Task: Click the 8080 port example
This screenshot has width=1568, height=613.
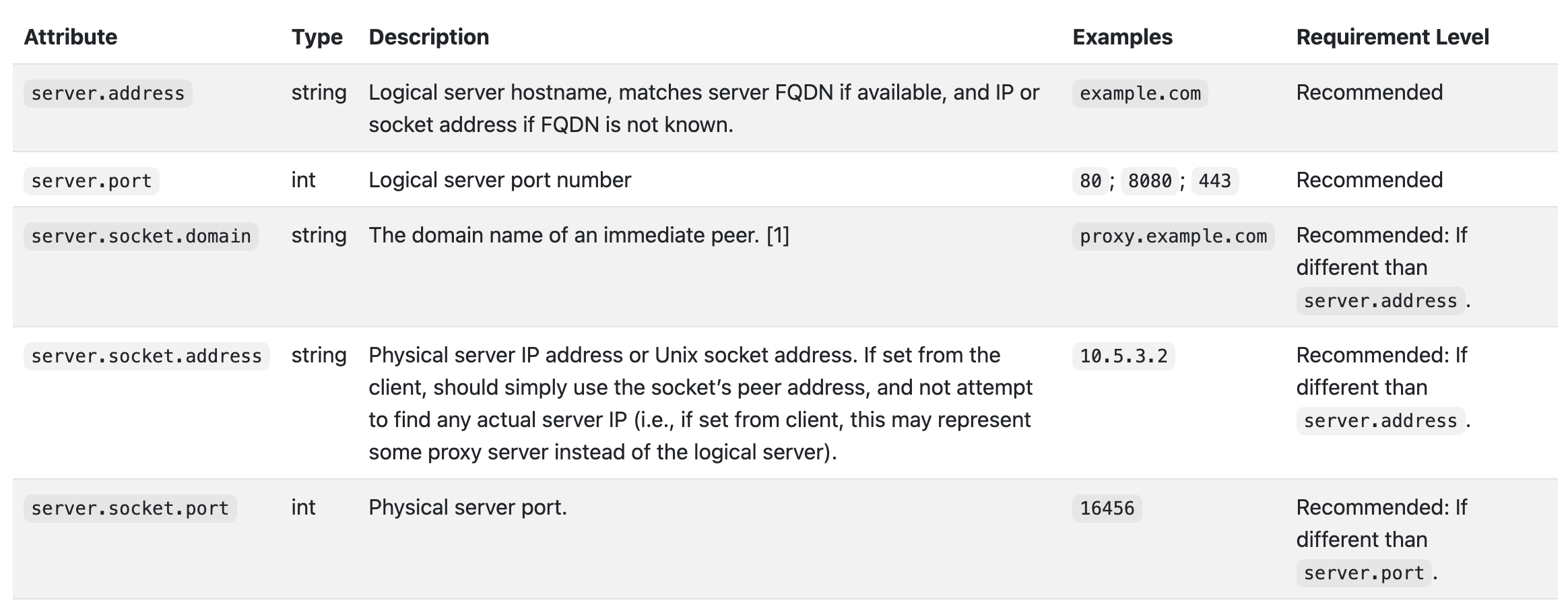Action: [1150, 181]
